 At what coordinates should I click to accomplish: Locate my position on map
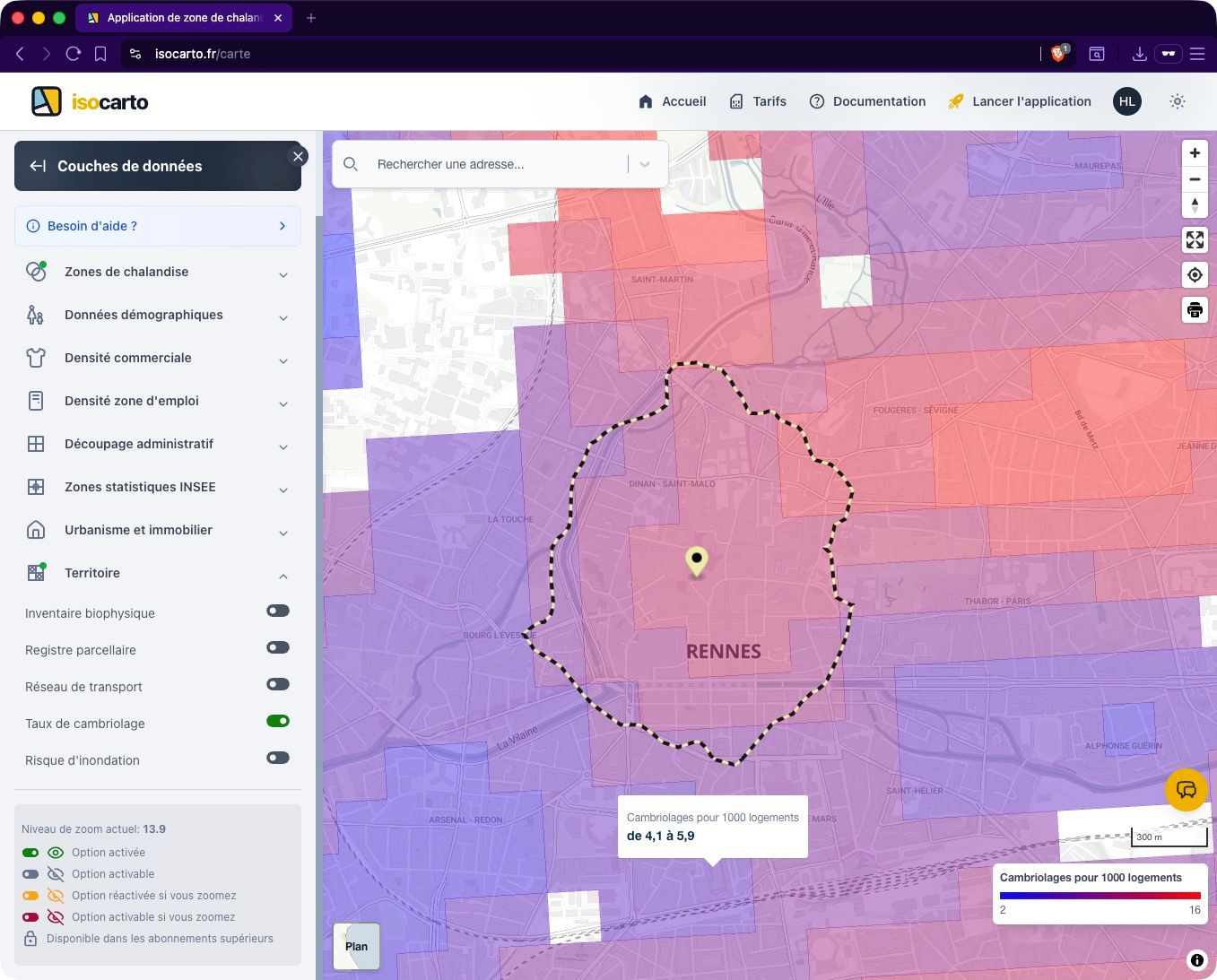[1195, 275]
